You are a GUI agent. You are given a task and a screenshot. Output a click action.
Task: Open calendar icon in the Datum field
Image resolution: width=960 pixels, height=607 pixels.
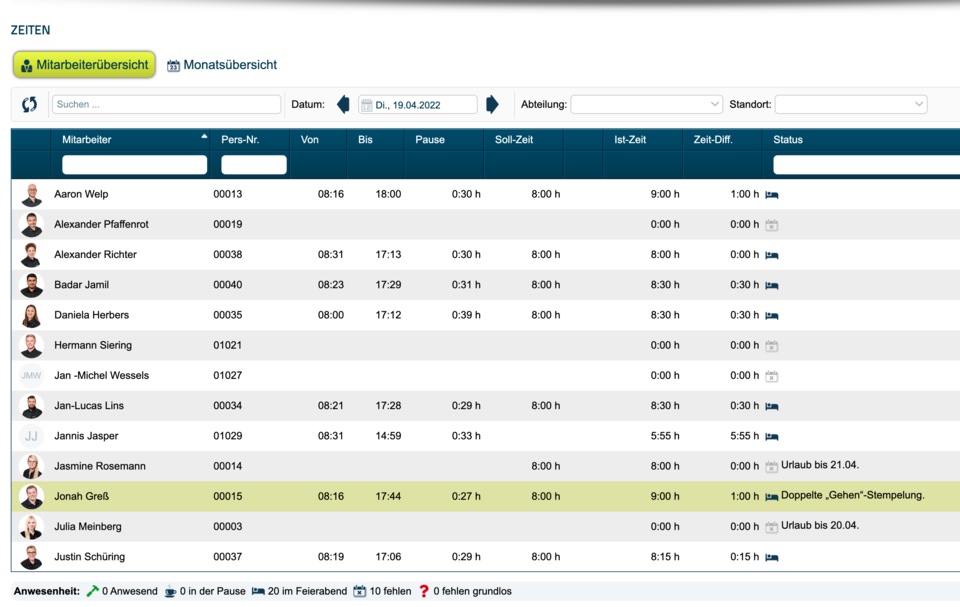tap(367, 105)
